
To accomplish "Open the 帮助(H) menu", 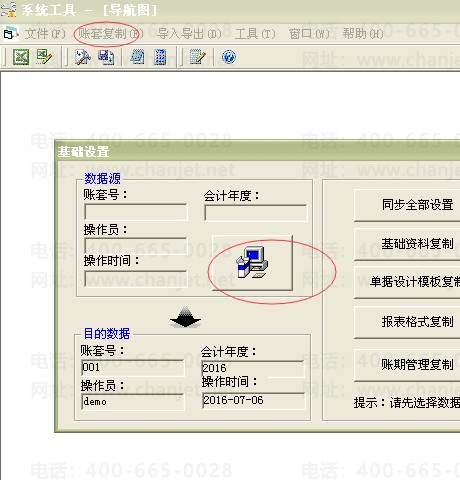I will [363, 34].
